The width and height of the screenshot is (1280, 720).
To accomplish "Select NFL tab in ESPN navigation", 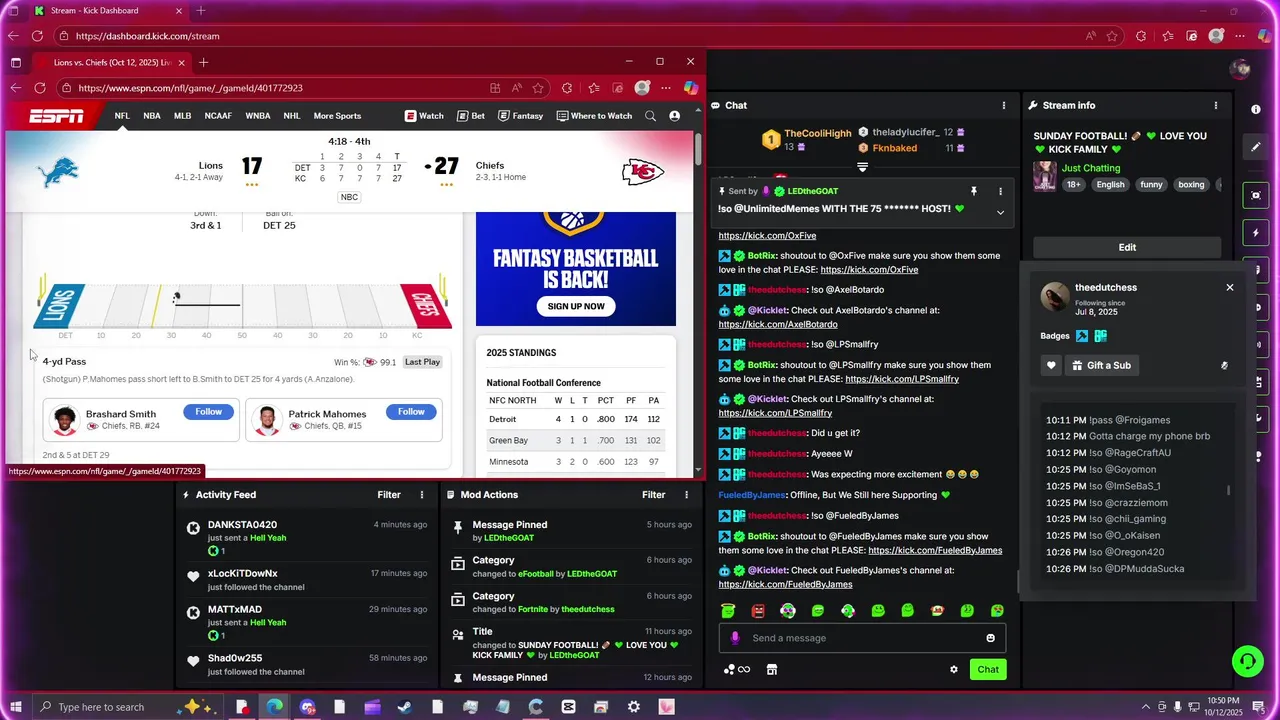I will coord(122,116).
